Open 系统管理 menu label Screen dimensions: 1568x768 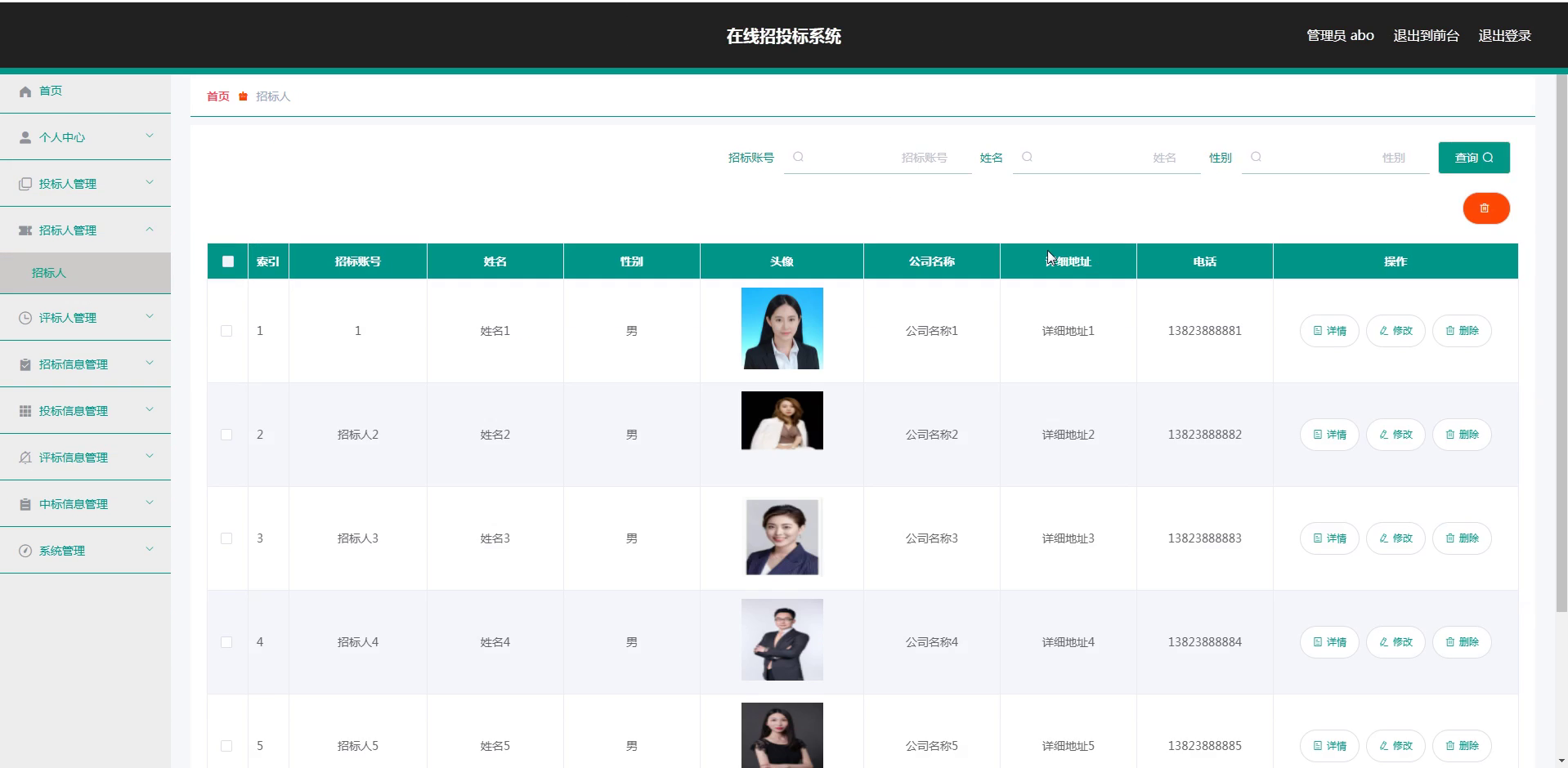coord(62,551)
